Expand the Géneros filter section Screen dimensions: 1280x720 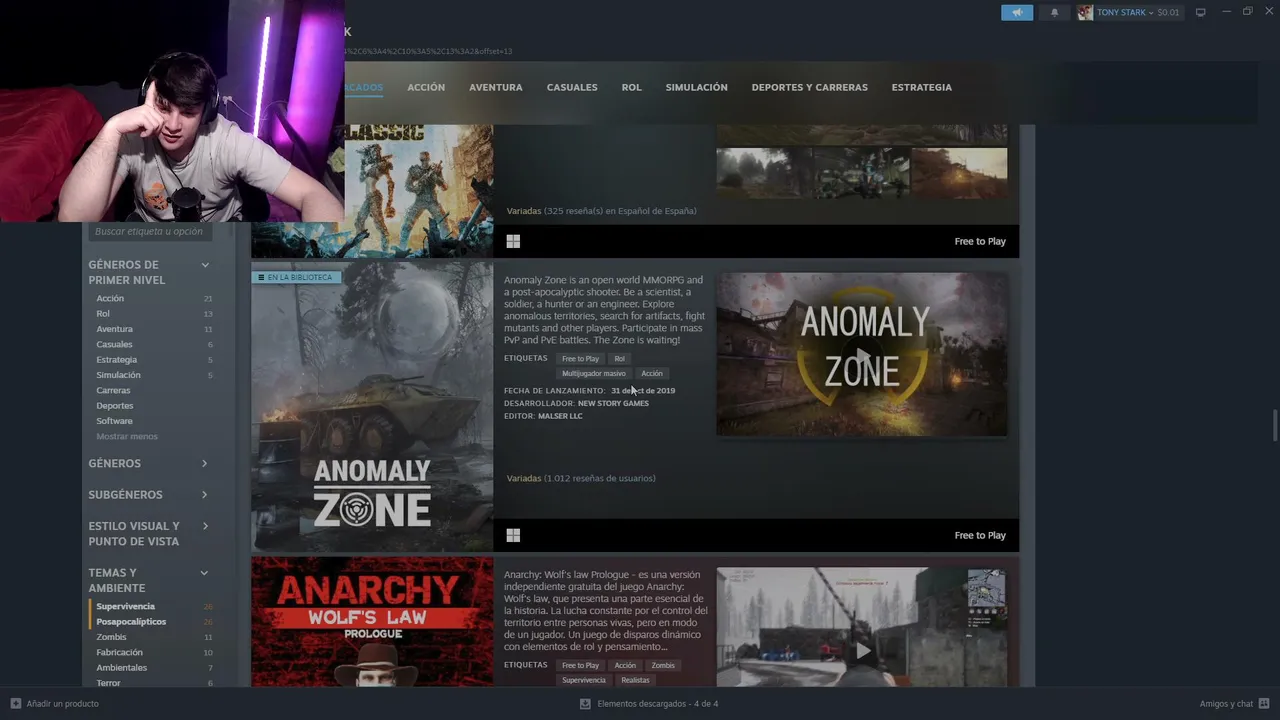(x=205, y=463)
